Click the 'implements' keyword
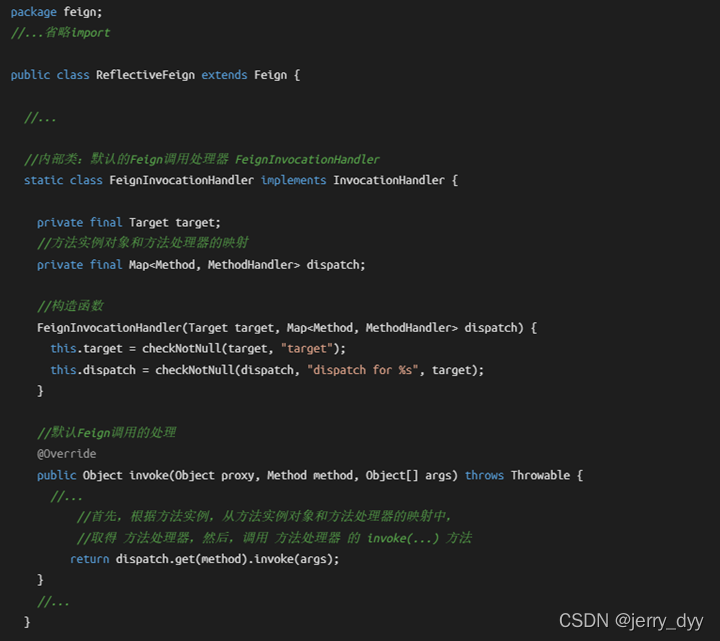 [293, 180]
